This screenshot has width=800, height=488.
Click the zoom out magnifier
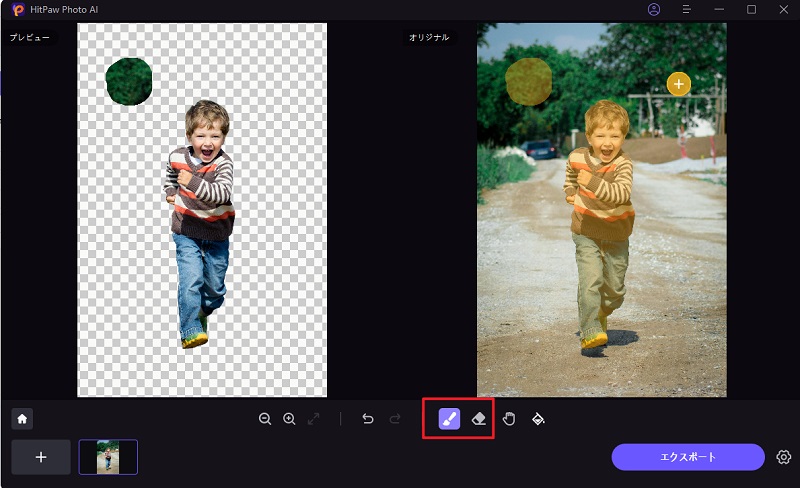[x=265, y=419]
